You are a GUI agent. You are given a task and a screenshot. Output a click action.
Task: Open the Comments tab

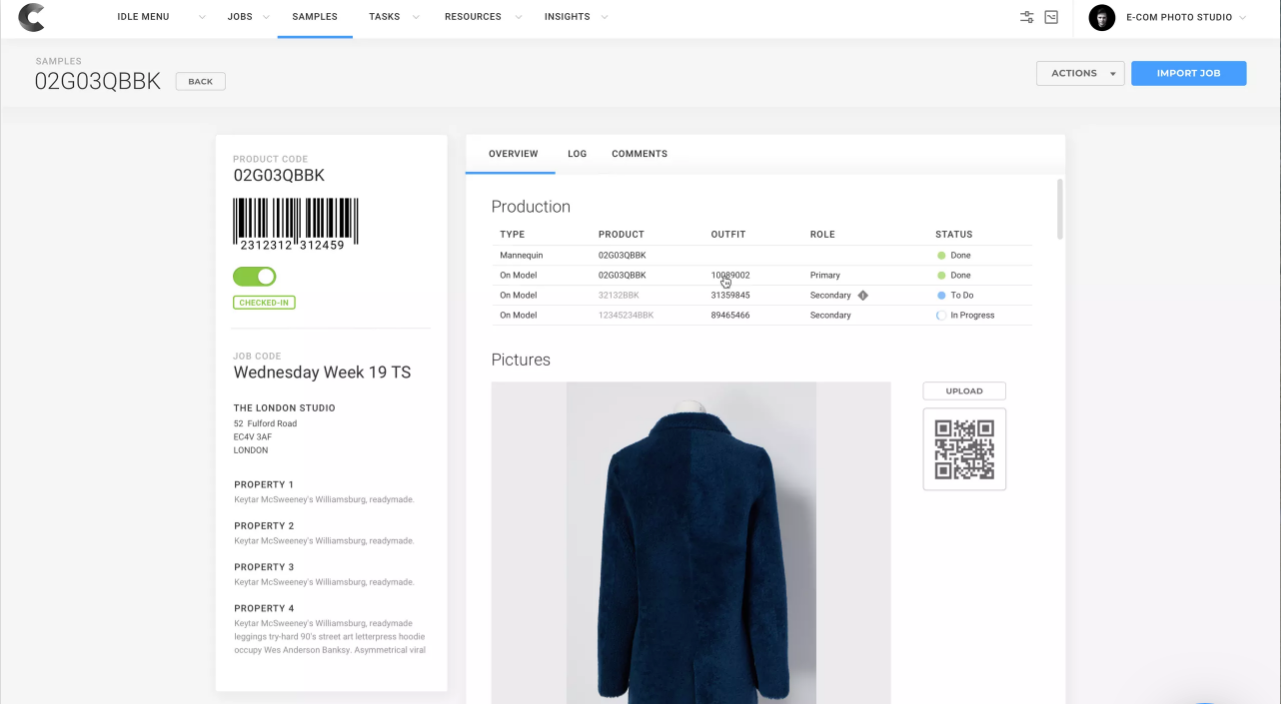(x=639, y=154)
